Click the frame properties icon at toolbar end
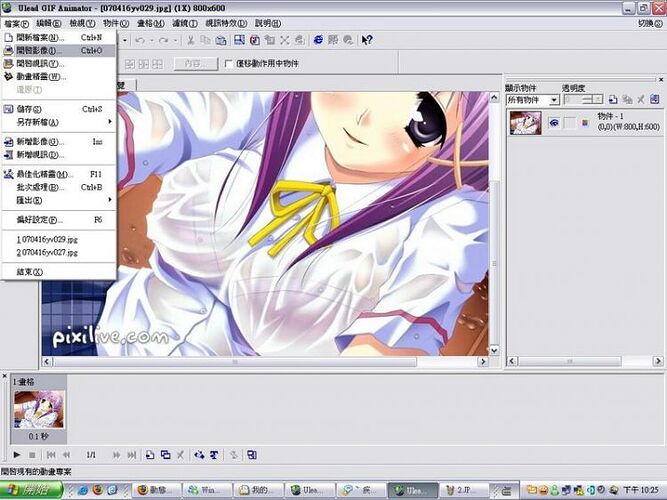The image size is (667, 500). 252,455
